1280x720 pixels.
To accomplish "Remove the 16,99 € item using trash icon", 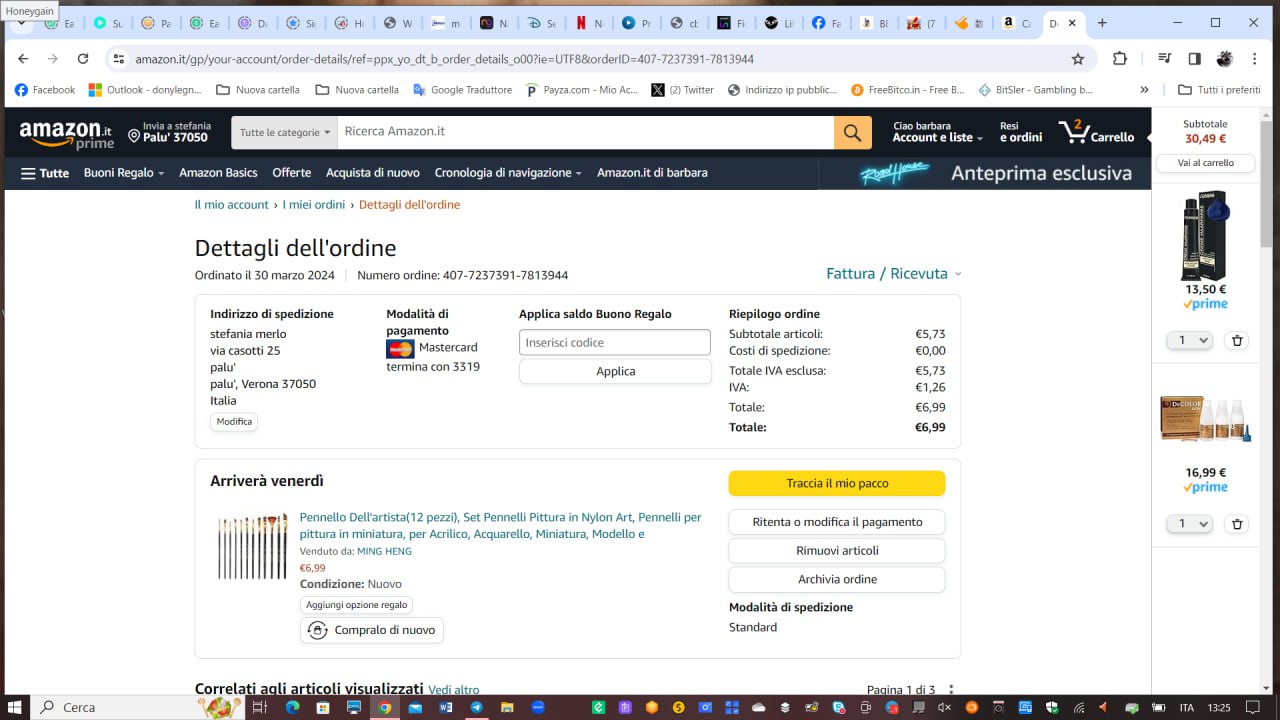I will 1237,524.
